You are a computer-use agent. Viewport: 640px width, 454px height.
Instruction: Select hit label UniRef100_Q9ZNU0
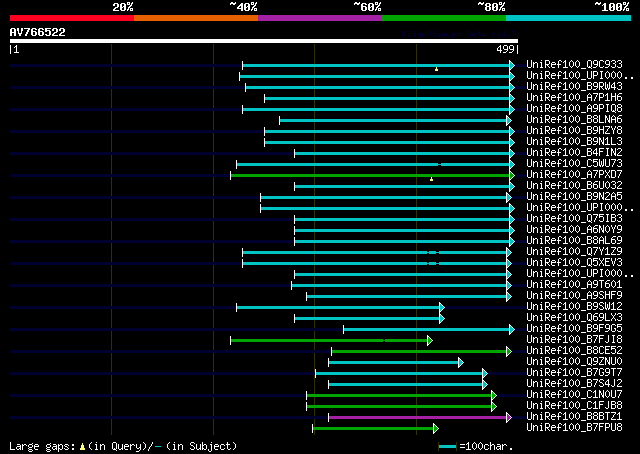pyautogui.click(x=574, y=362)
